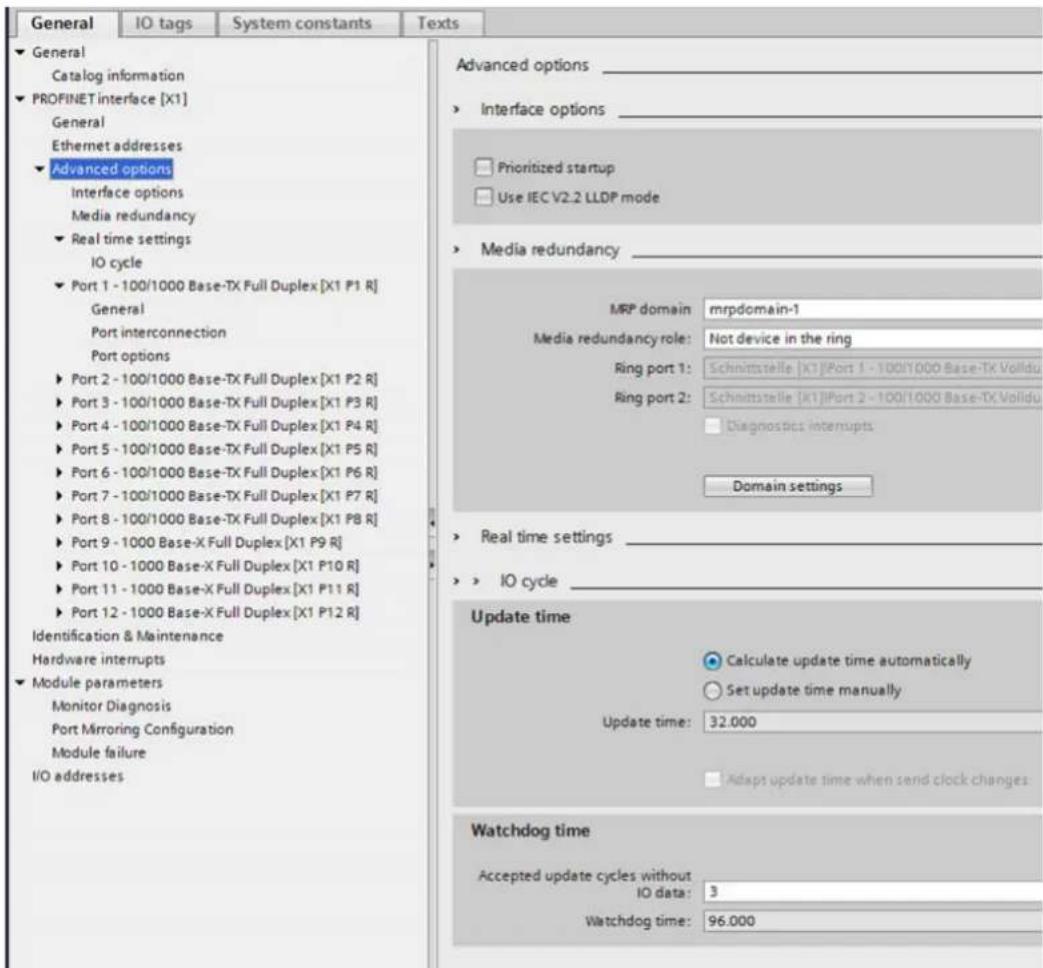Open the Media redundancy role dropdown
Viewport: 1043px width, 968px height.
click(x=873, y=339)
